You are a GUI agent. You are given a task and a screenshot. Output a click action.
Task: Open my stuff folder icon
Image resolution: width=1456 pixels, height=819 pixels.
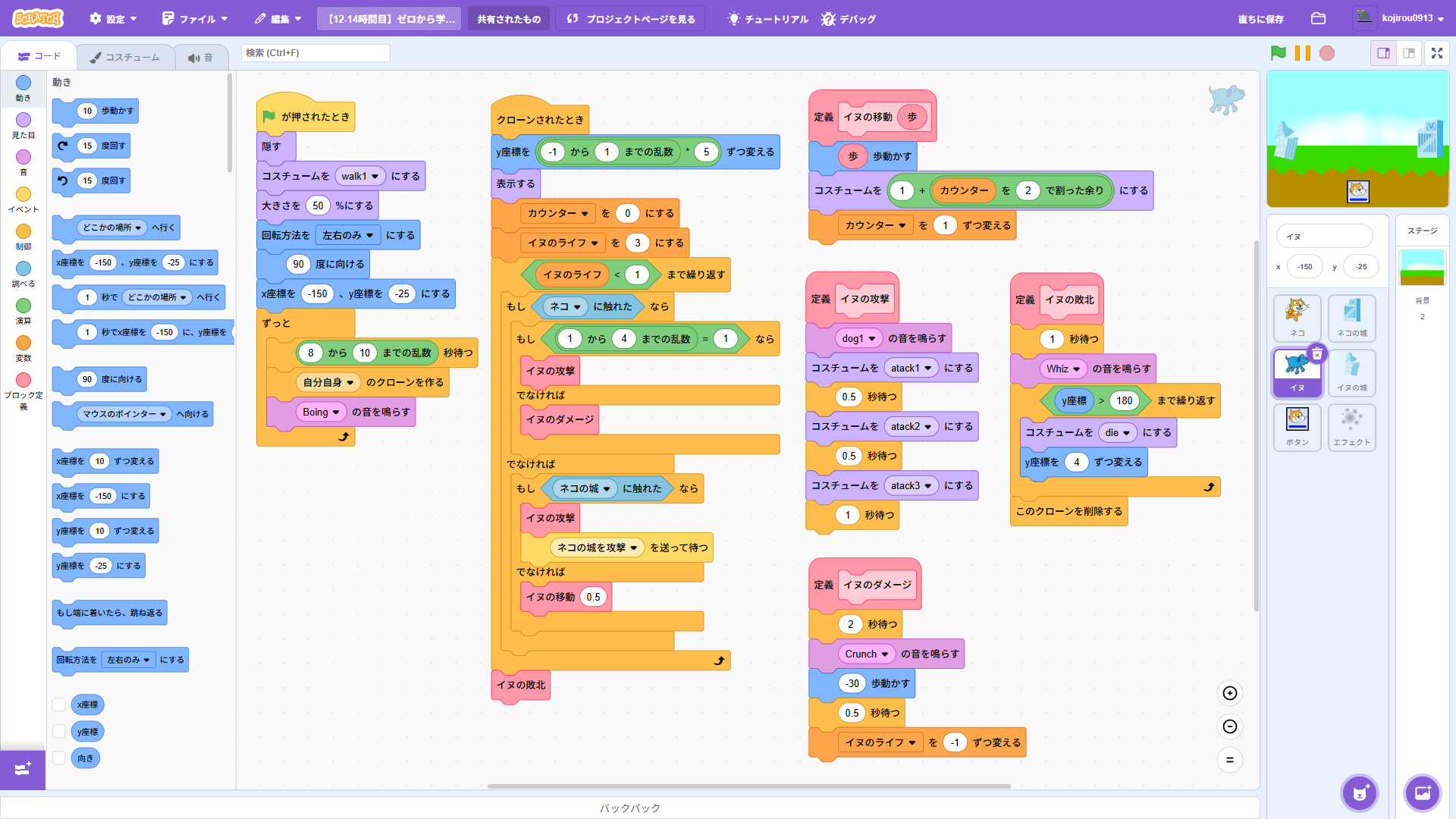[1319, 18]
